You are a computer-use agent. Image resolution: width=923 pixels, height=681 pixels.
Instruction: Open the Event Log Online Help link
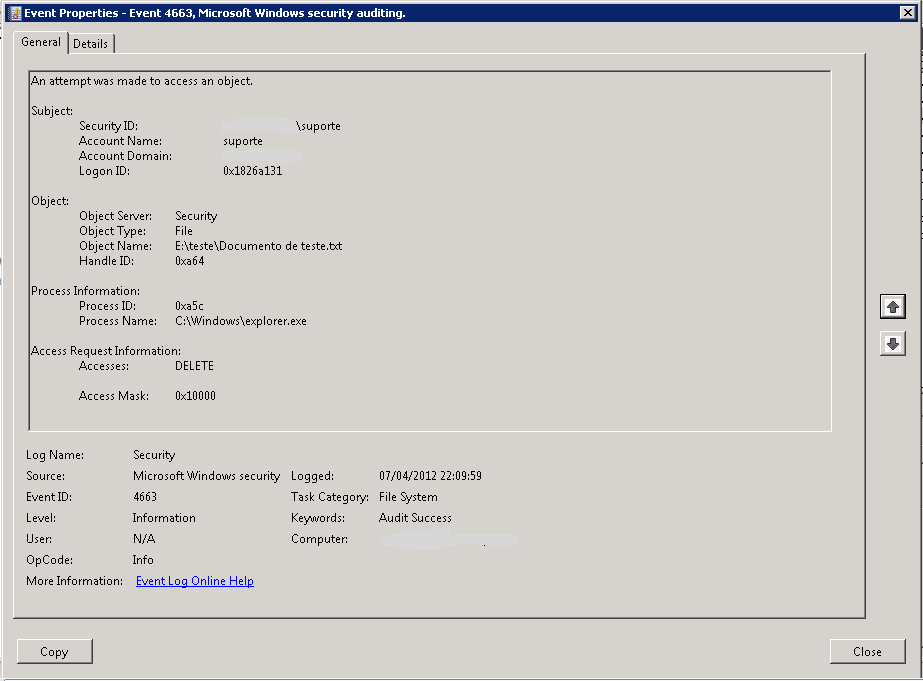point(194,581)
